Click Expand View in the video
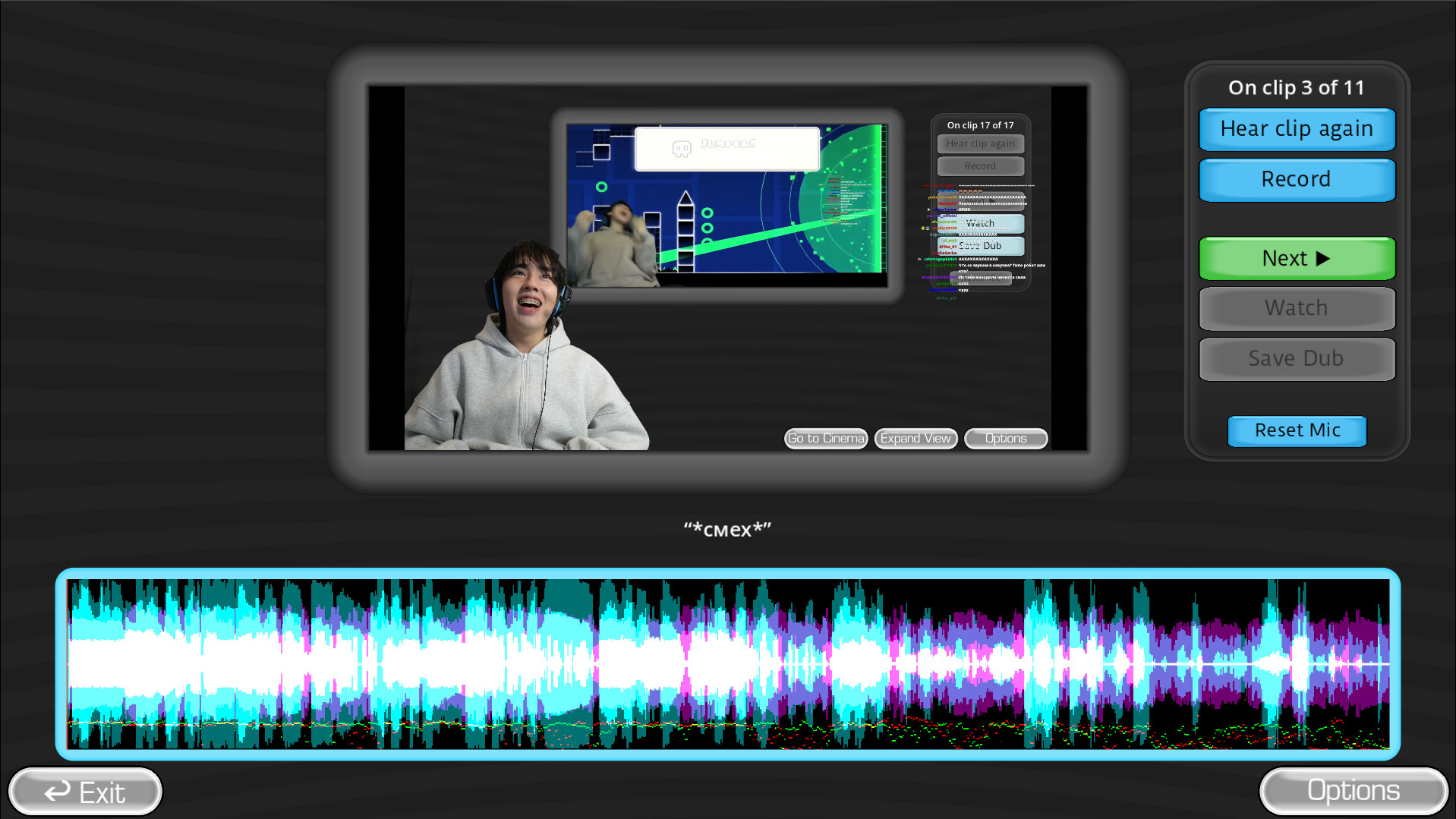 coord(916,439)
